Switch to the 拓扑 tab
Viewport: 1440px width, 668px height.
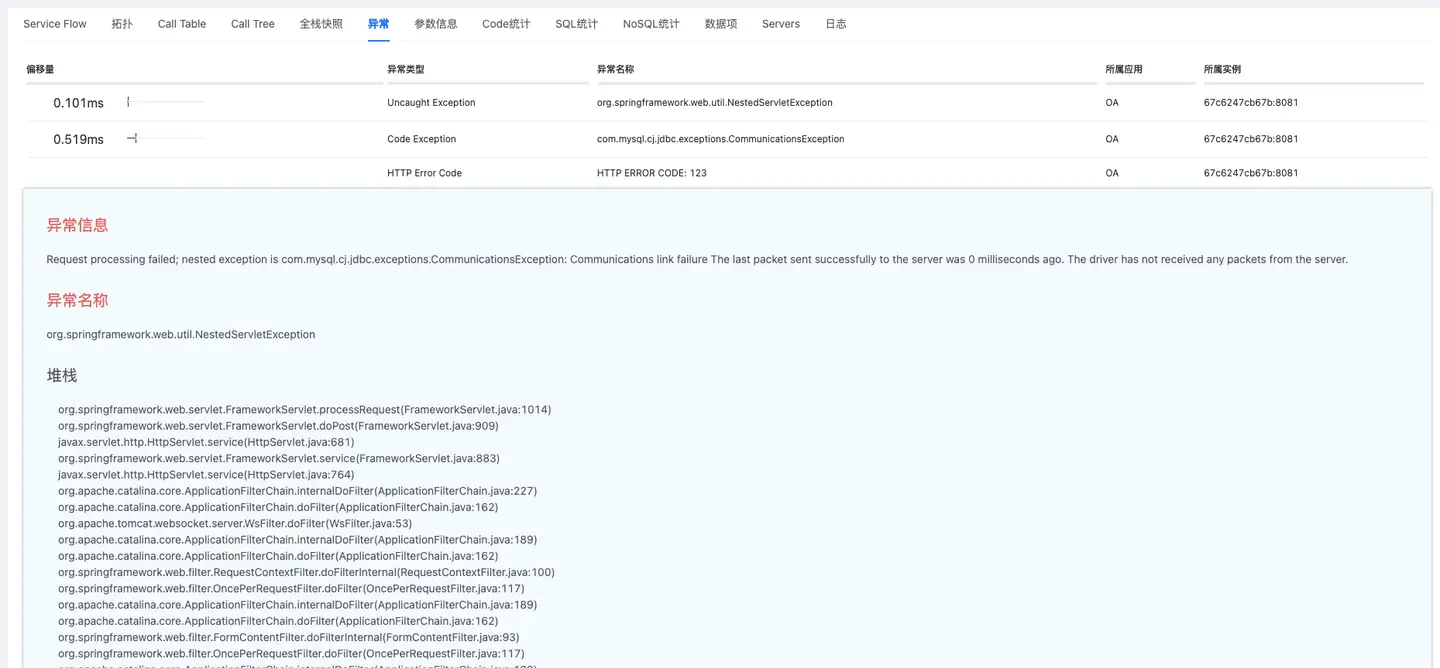122,24
